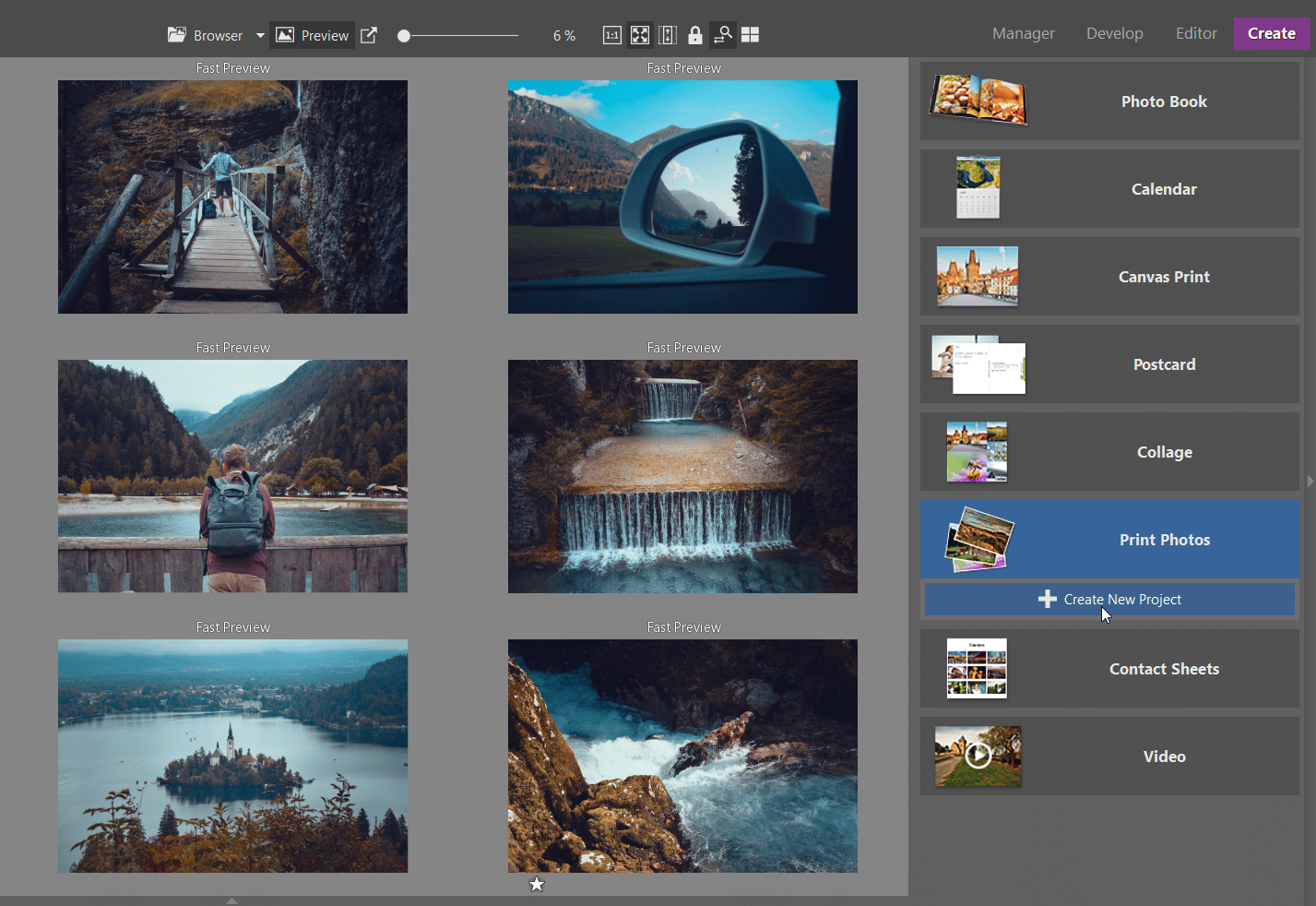Image resolution: width=1316 pixels, height=906 pixels.
Task: Star the whitewater rapids photo
Action: coord(537,884)
